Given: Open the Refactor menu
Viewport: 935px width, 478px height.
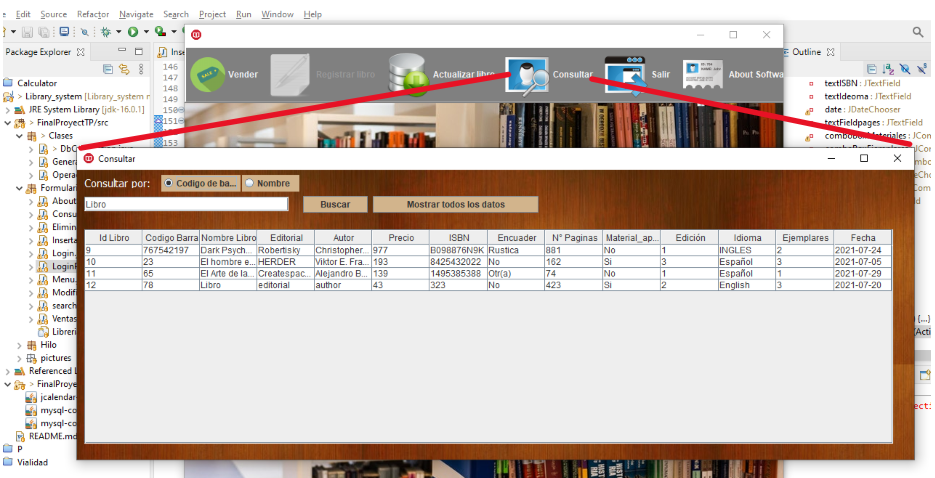Looking at the screenshot, I should (x=93, y=14).
